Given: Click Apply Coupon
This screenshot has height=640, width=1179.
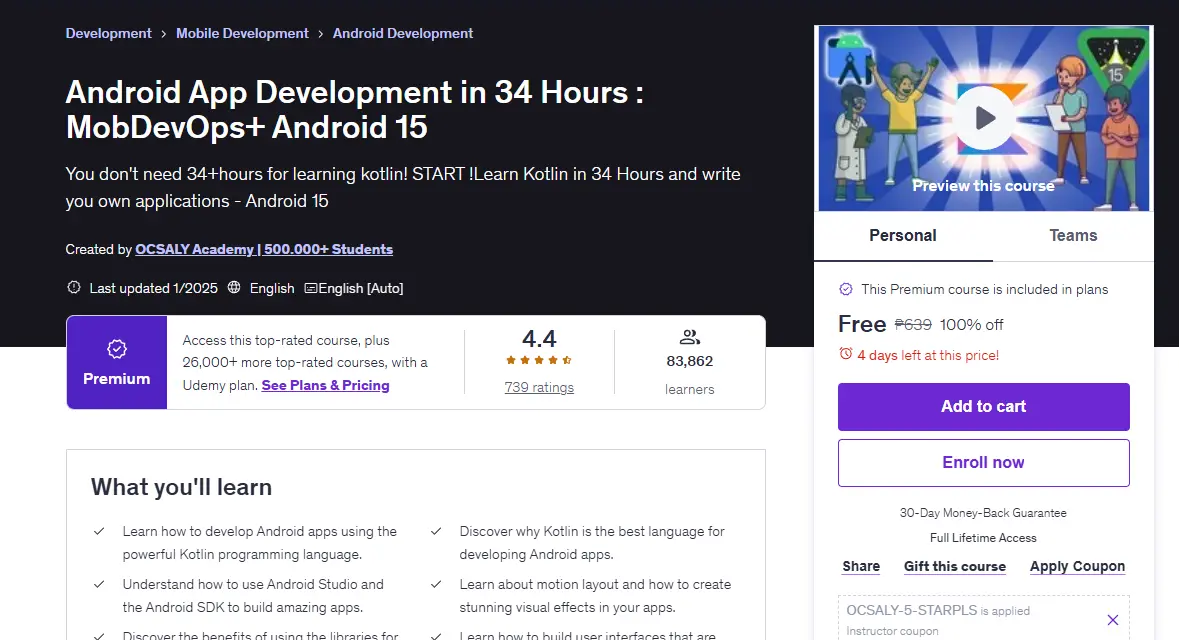Looking at the screenshot, I should click(x=1077, y=566).
